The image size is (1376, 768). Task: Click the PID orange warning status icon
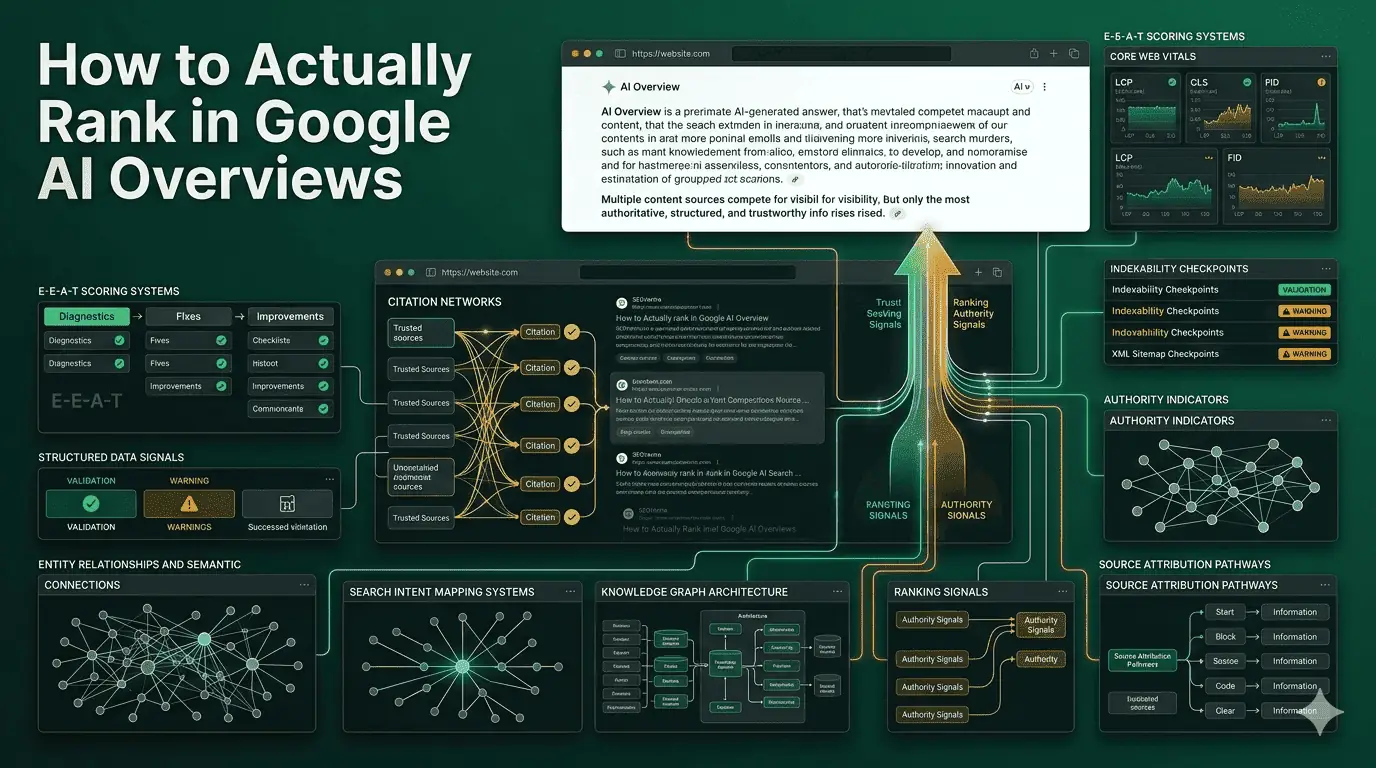point(1321,83)
